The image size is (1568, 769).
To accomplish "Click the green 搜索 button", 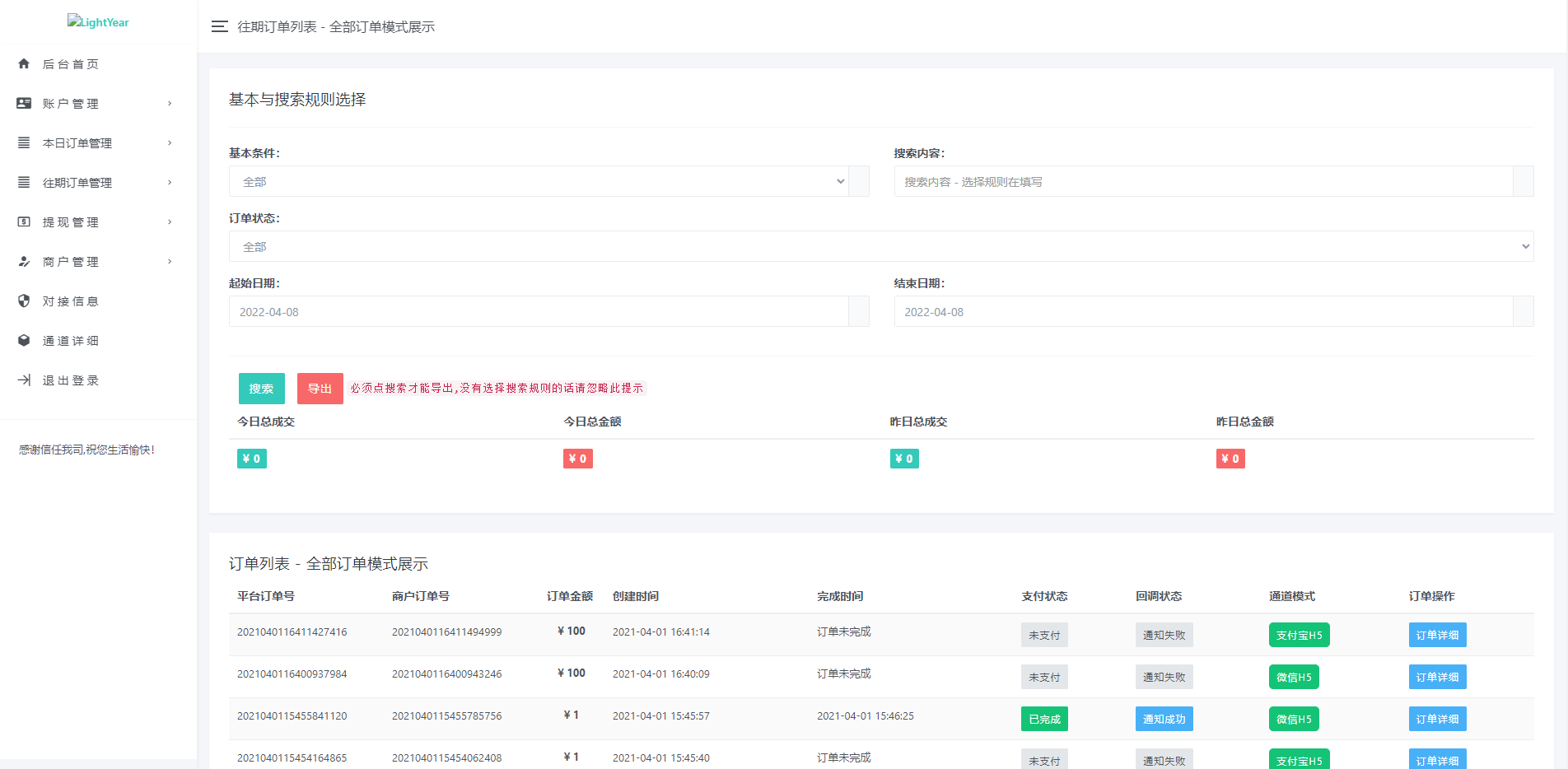I will coord(261,388).
